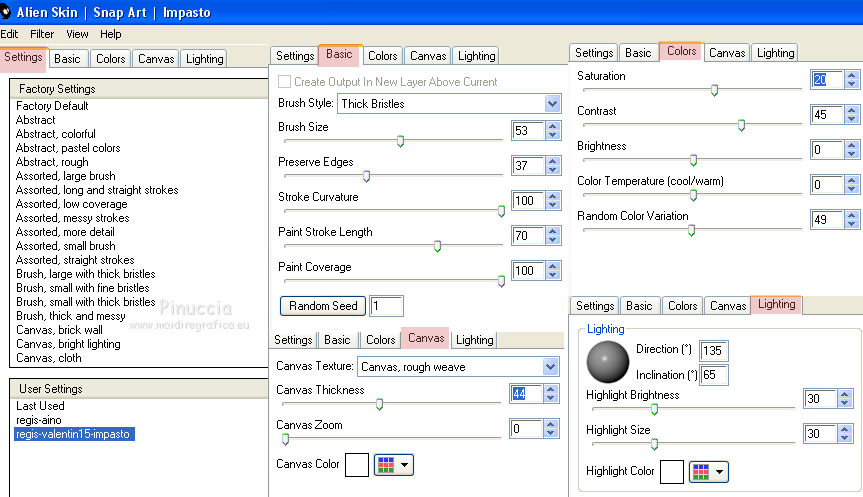Click Canvas Thickness spinner arrows
863x497 pixels.
tap(551, 394)
